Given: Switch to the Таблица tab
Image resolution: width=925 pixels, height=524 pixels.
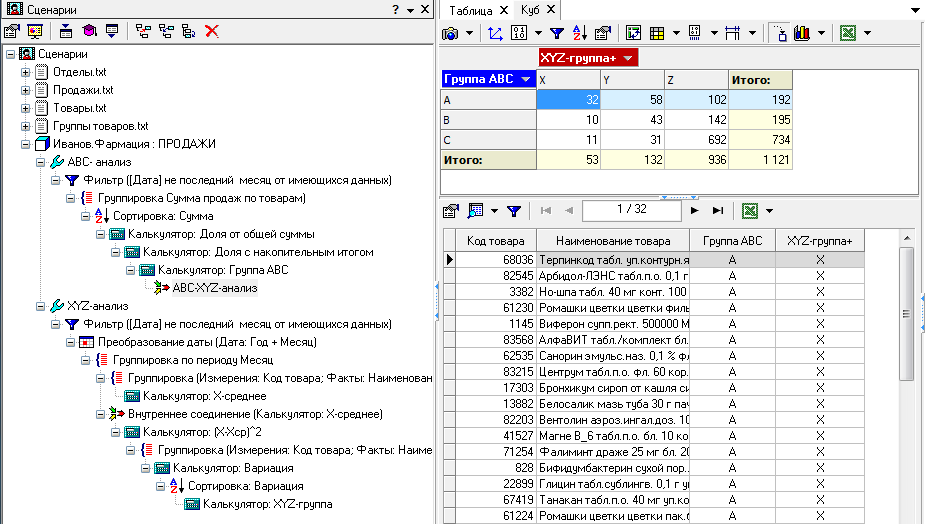Looking at the screenshot, I should pyautogui.click(x=471, y=11).
